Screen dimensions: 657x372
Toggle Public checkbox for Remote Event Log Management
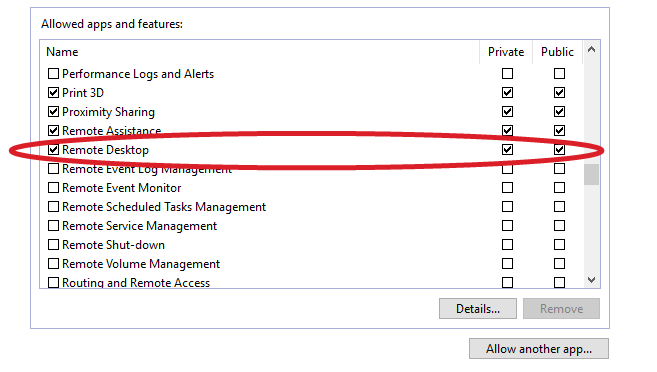tap(559, 169)
